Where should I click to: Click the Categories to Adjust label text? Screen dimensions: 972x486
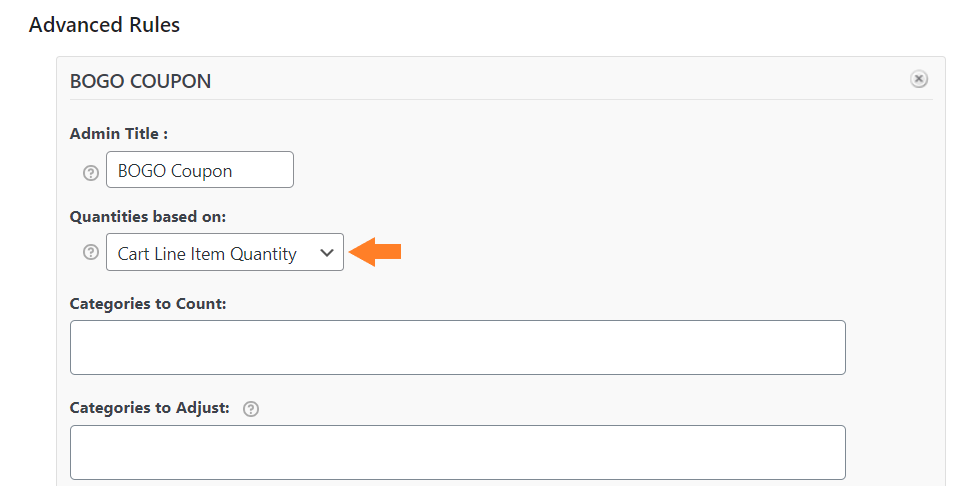(149, 408)
